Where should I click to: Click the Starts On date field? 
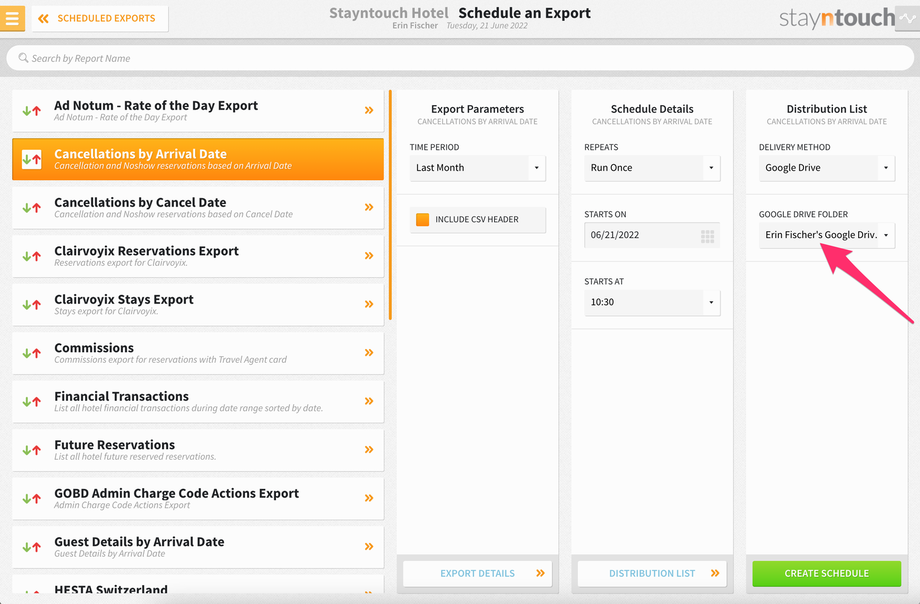(x=652, y=235)
